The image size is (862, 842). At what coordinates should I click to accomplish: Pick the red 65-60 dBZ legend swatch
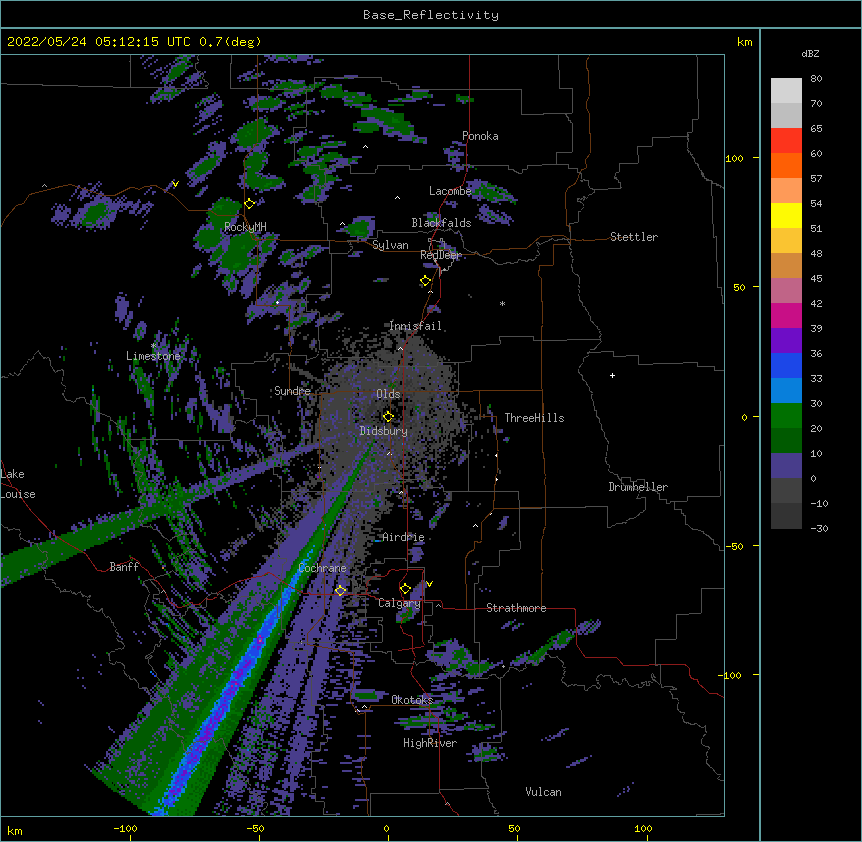point(786,140)
